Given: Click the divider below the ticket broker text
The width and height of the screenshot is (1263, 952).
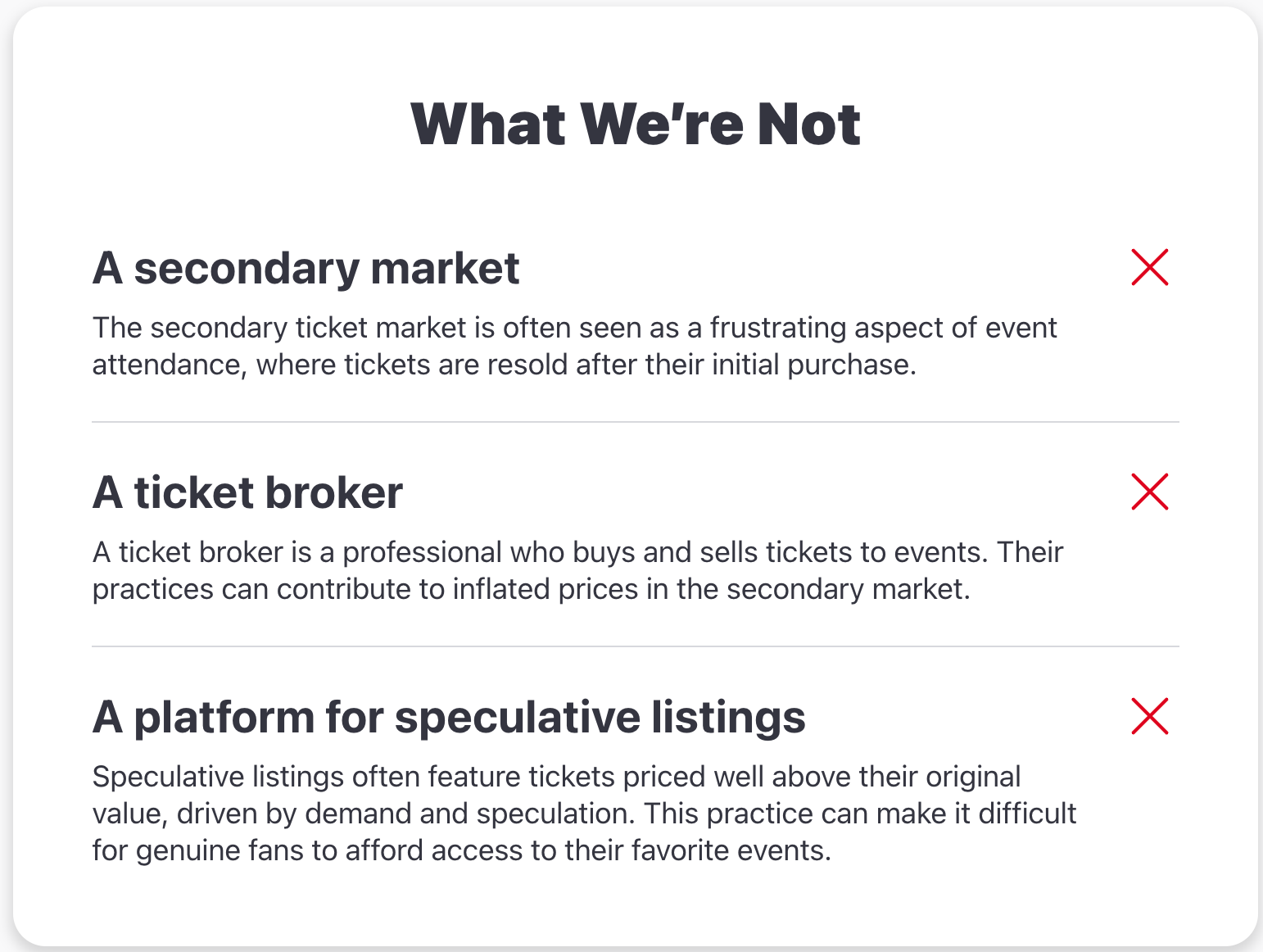Looking at the screenshot, I should [635, 646].
